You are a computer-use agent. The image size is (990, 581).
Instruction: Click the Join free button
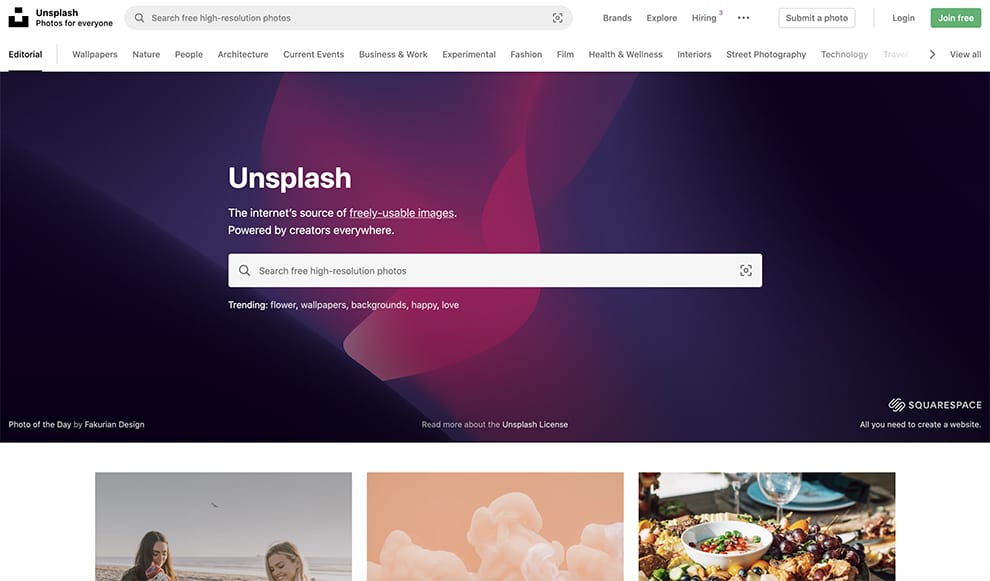click(955, 18)
